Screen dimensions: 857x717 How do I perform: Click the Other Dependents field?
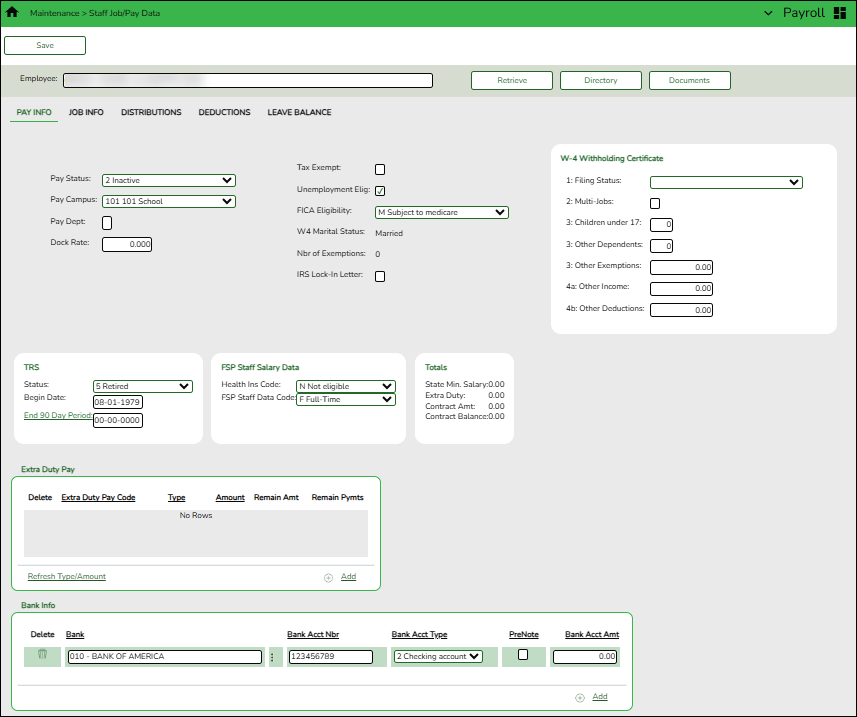pos(661,246)
